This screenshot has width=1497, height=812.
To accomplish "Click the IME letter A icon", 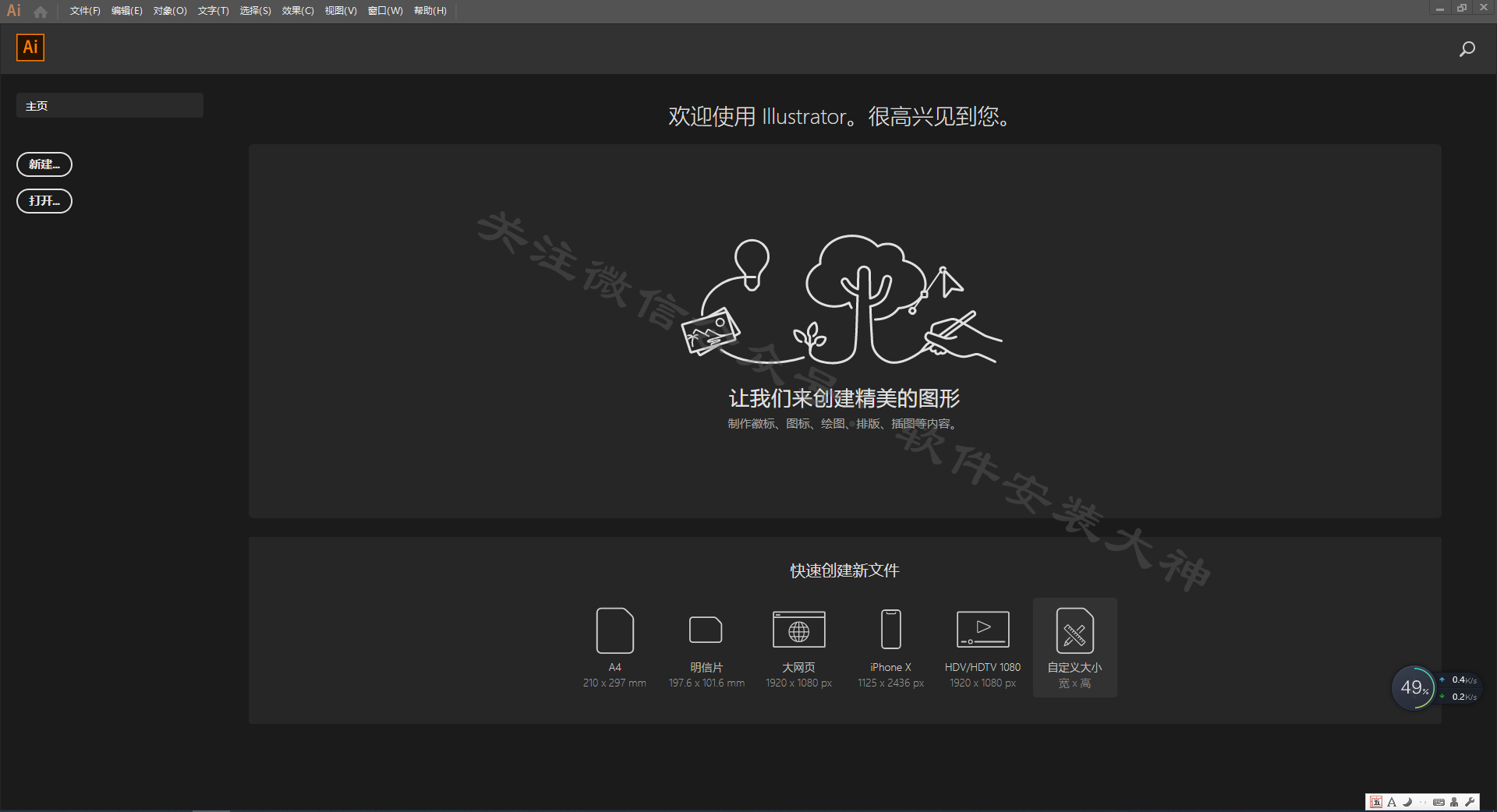I will 1392,802.
